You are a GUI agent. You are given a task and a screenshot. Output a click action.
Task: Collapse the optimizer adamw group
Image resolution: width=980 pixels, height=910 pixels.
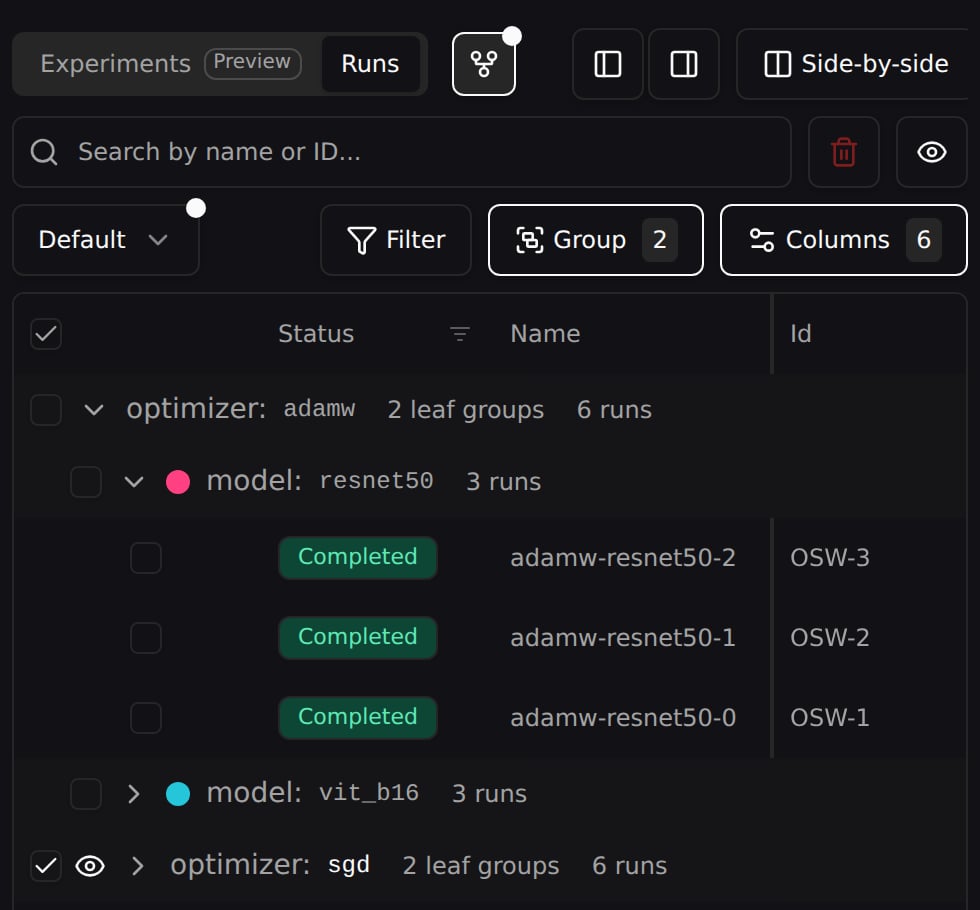(x=94, y=410)
